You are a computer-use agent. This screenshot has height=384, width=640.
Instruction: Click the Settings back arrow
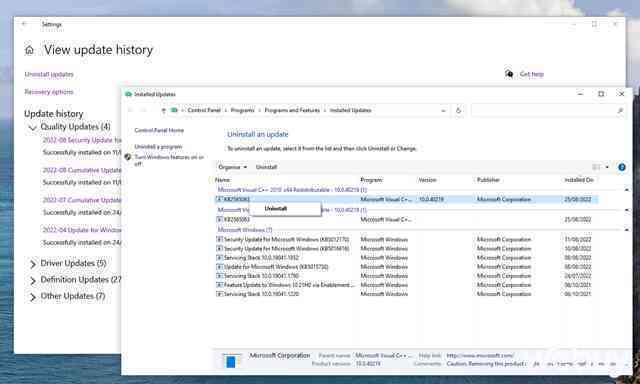[x=24, y=24]
